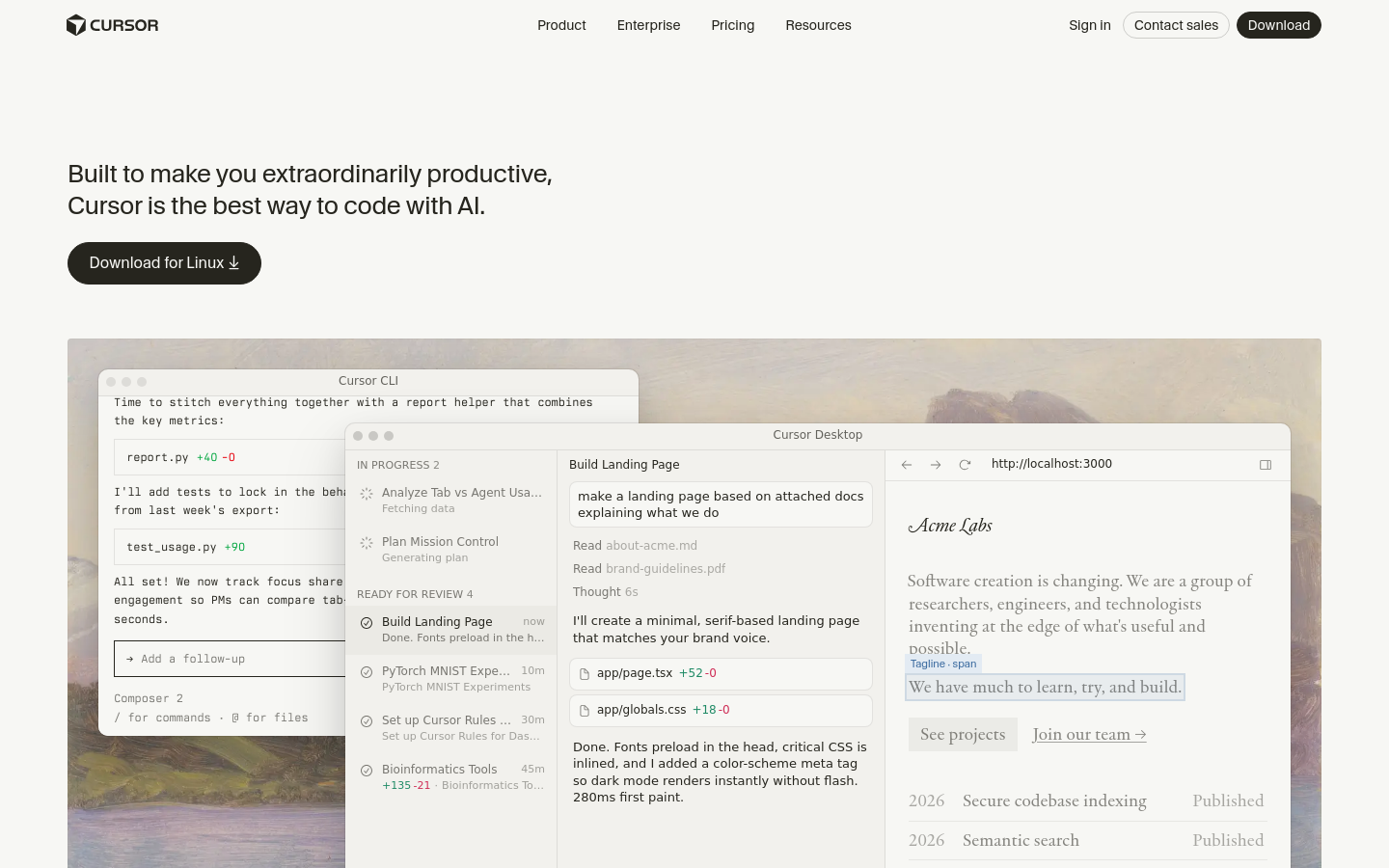Click the Join our team link

[x=1089, y=735]
